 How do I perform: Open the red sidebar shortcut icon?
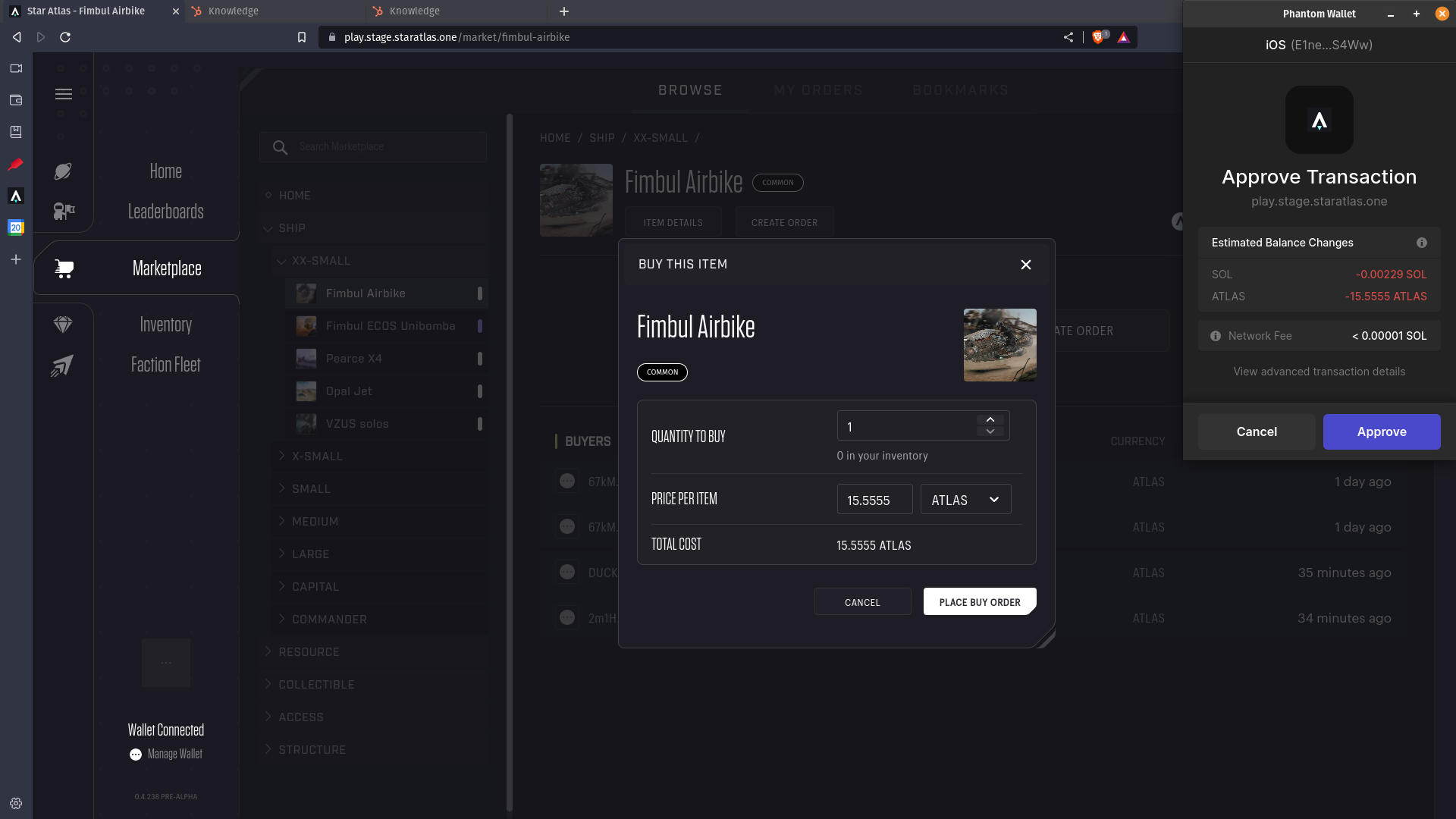16,164
